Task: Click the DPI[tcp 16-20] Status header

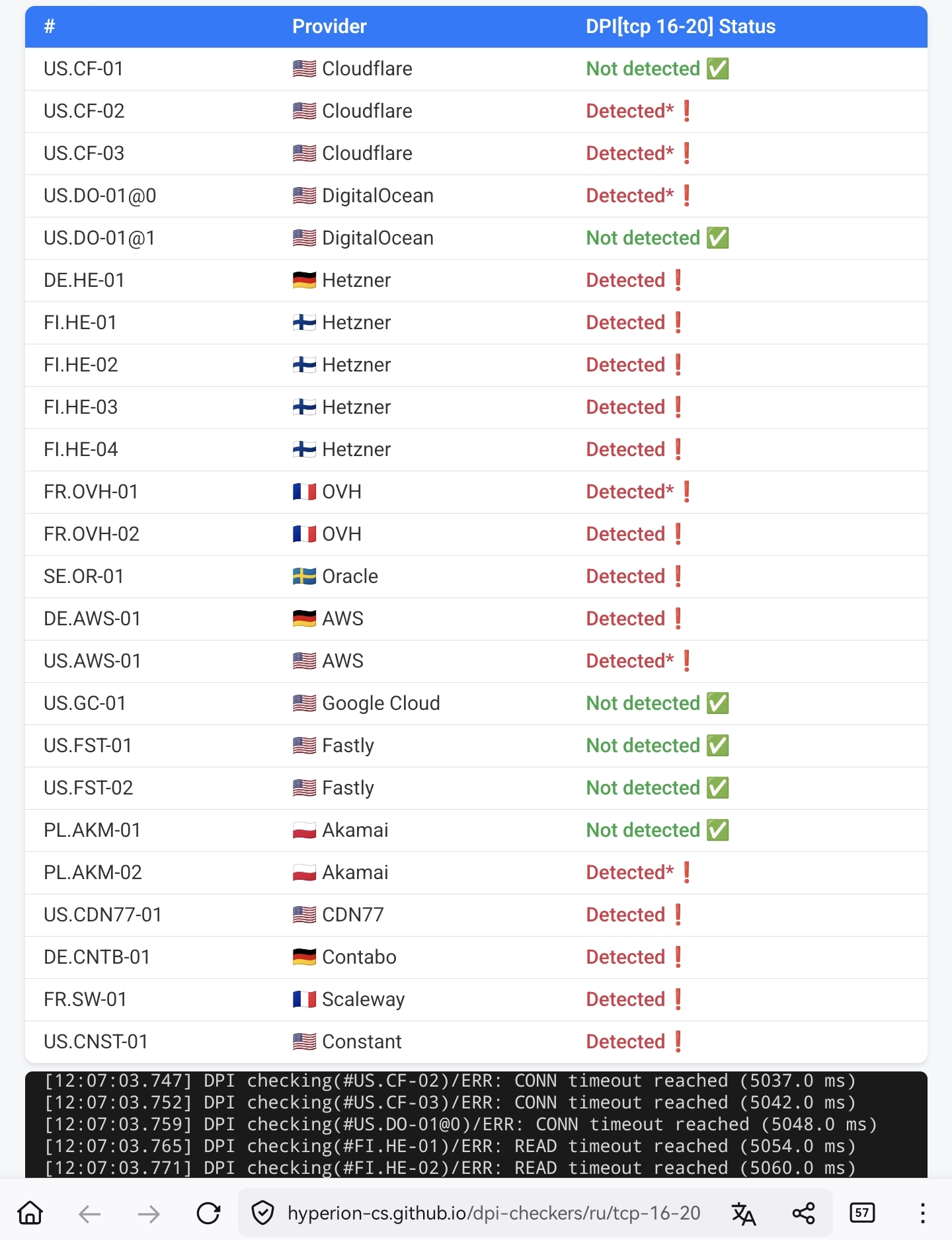Action: pos(680,26)
